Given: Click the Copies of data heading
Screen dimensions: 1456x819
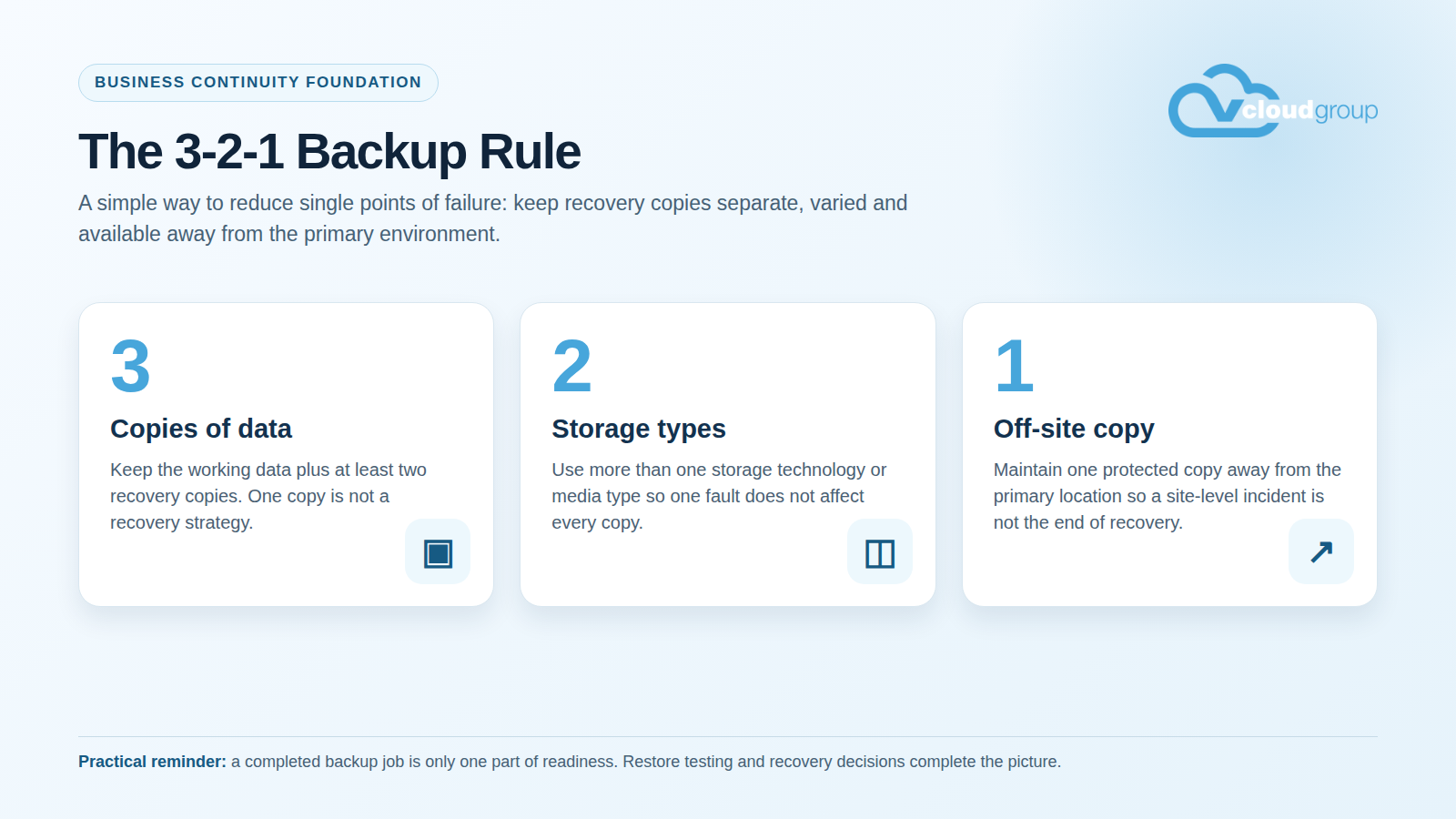Looking at the screenshot, I should pyautogui.click(x=201, y=429).
